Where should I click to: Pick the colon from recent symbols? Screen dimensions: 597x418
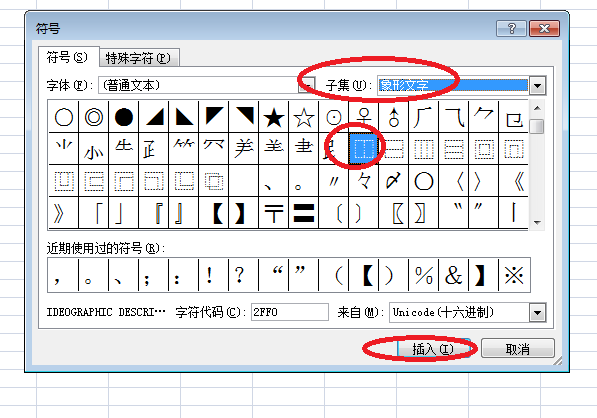point(184,275)
